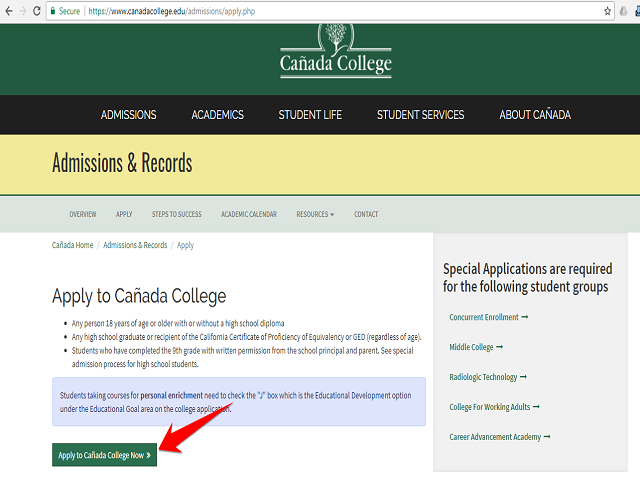Open the Radiologic Technology link
This screenshot has height=480, width=640.
pos(488,377)
